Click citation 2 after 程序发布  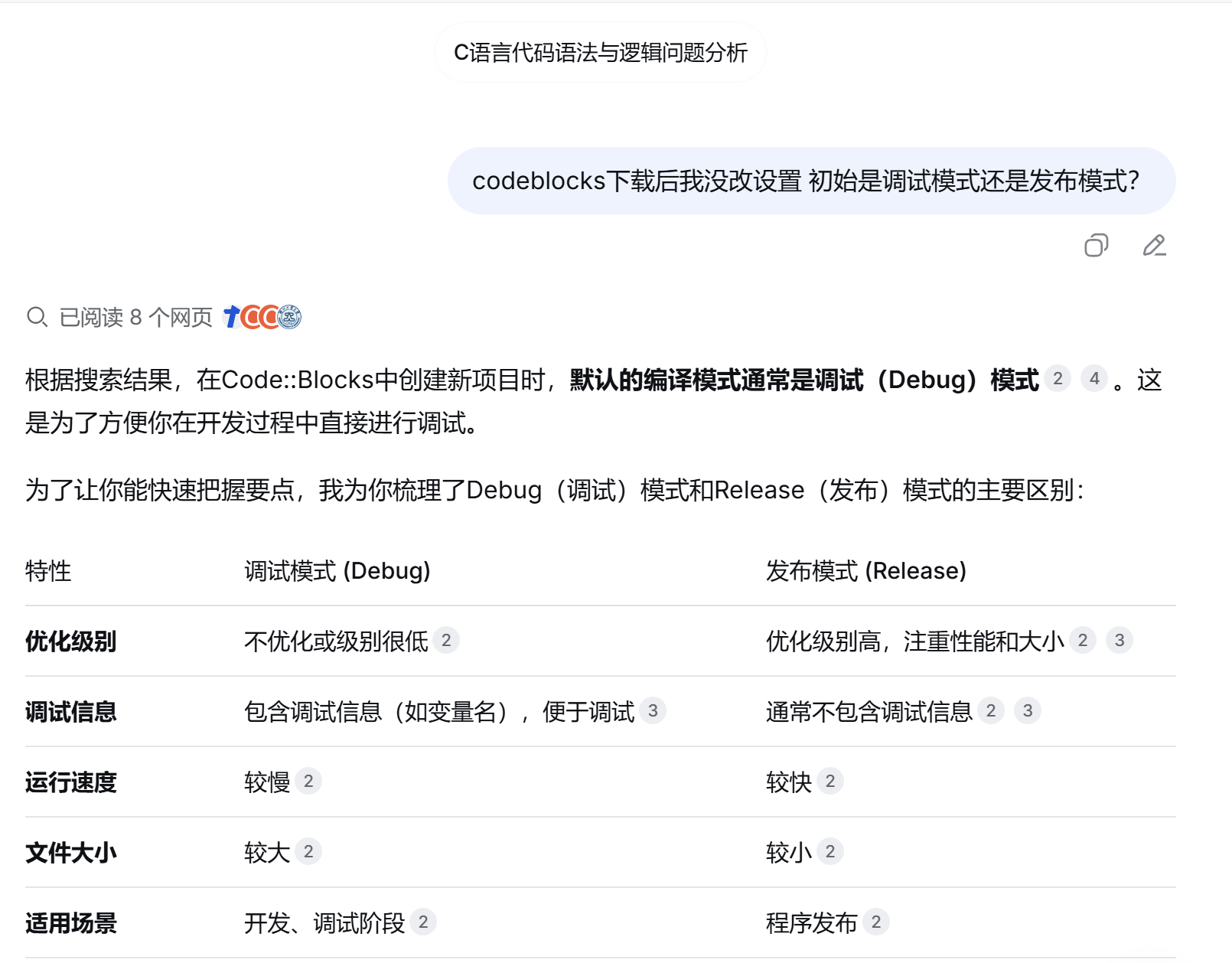tap(875, 922)
